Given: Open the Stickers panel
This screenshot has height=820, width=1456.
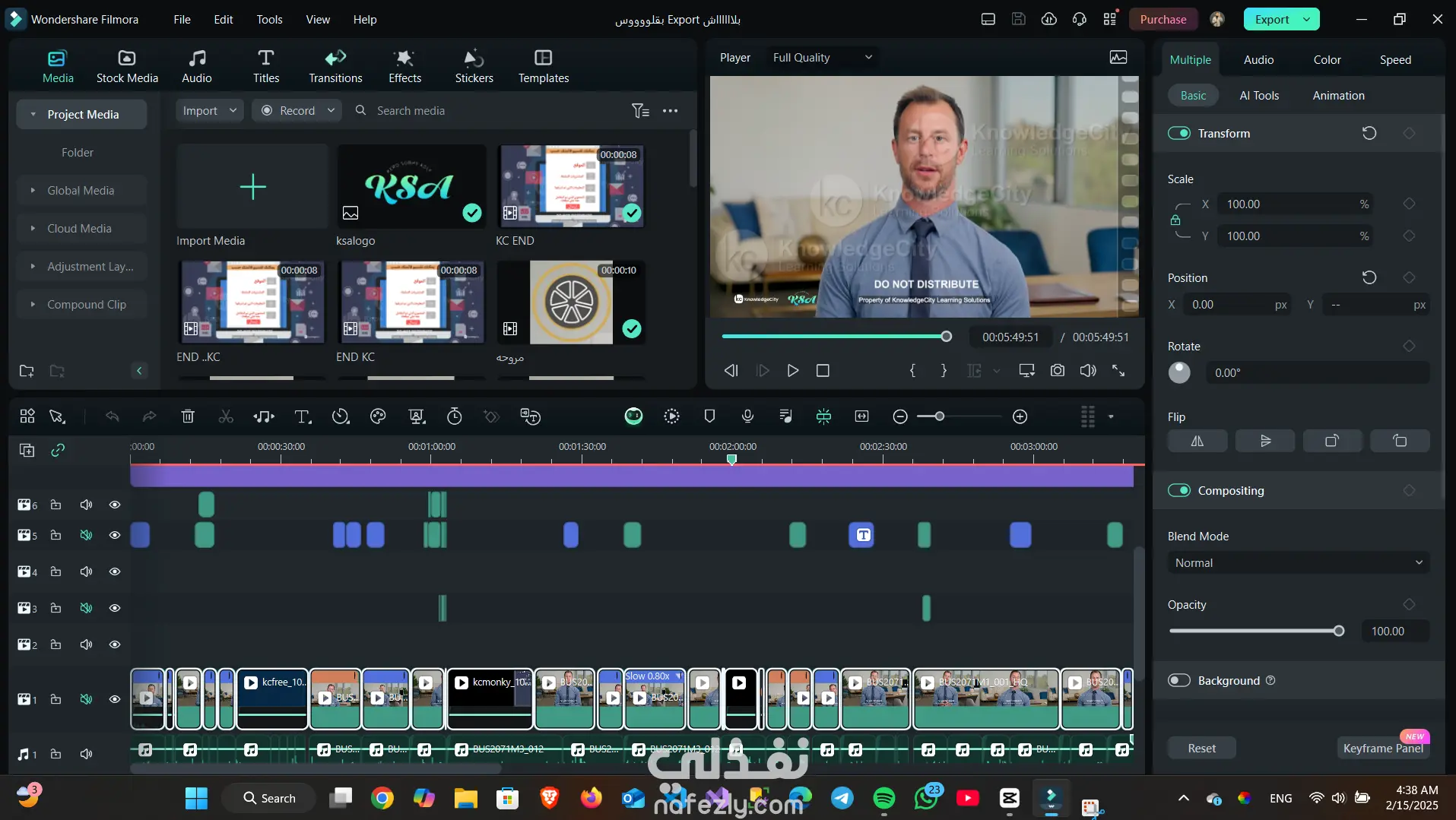Looking at the screenshot, I should 474,66.
